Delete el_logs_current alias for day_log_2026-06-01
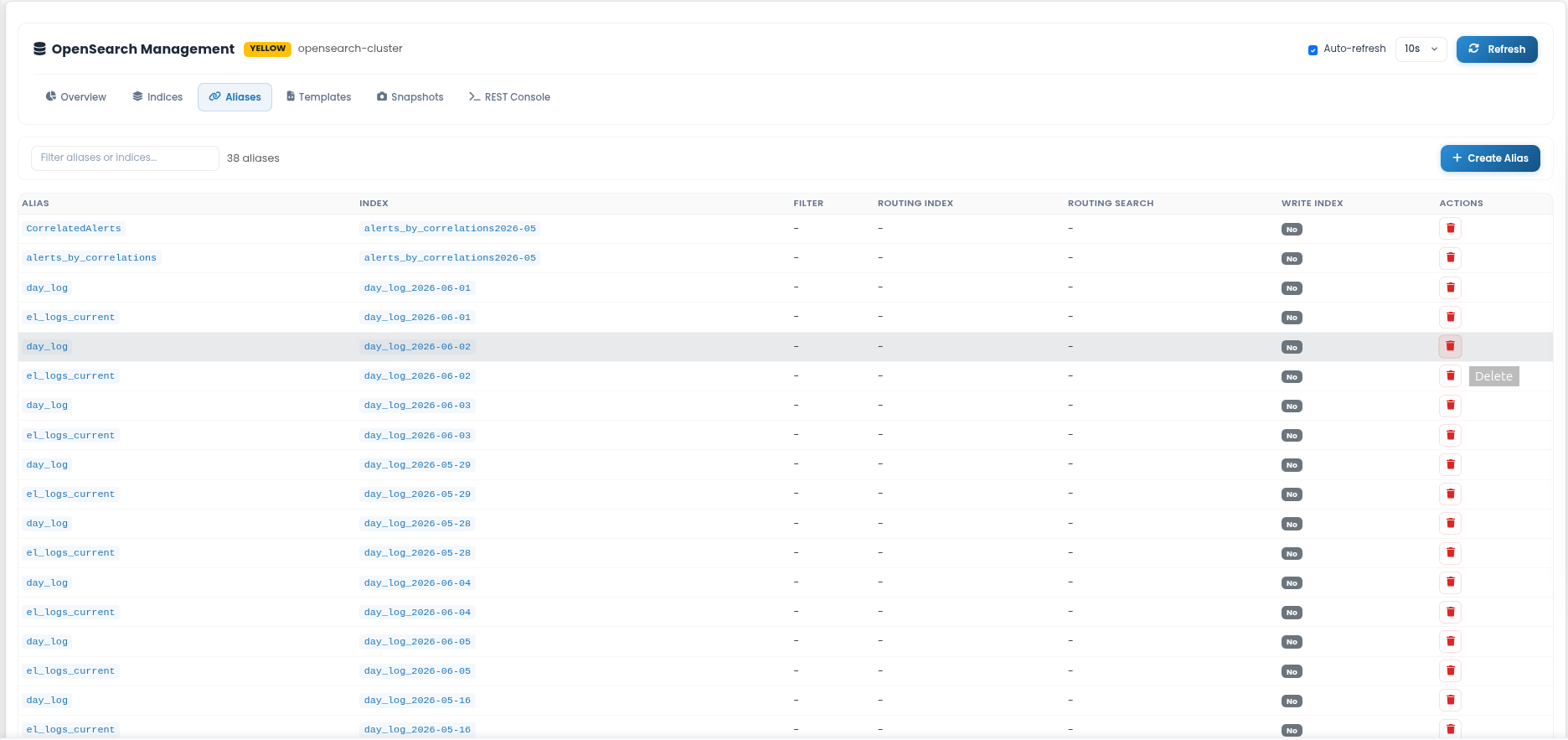Image resolution: width=1568 pixels, height=740 pixels. [x=1450, y=318]
